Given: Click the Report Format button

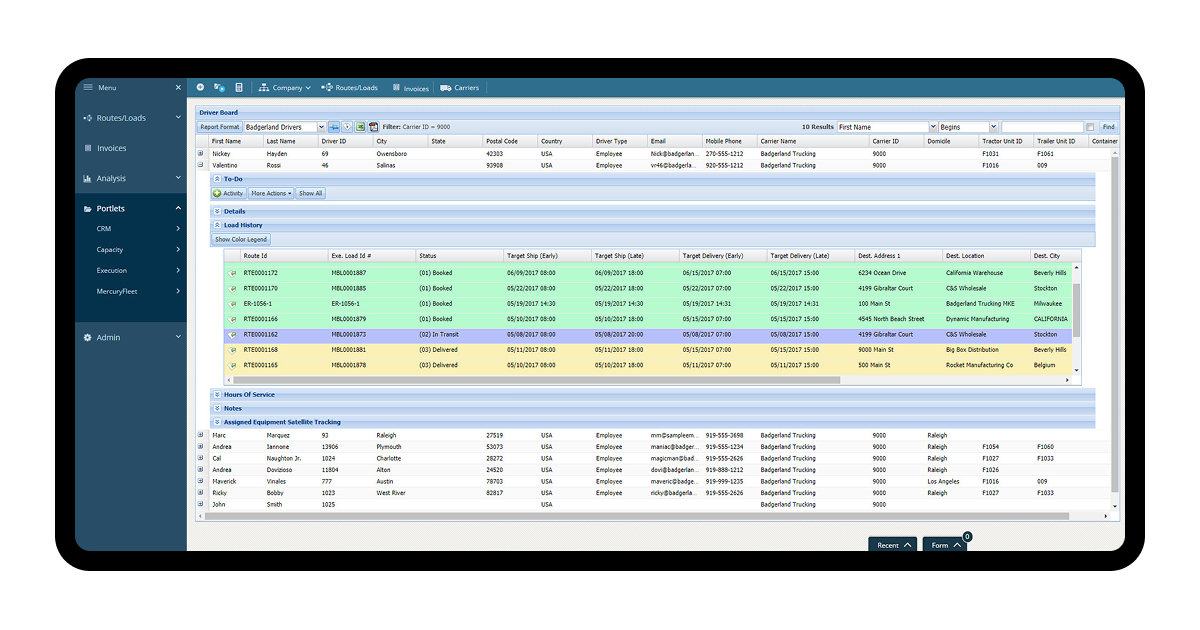Looking at the screenshot, I should [x=219, y=127].
